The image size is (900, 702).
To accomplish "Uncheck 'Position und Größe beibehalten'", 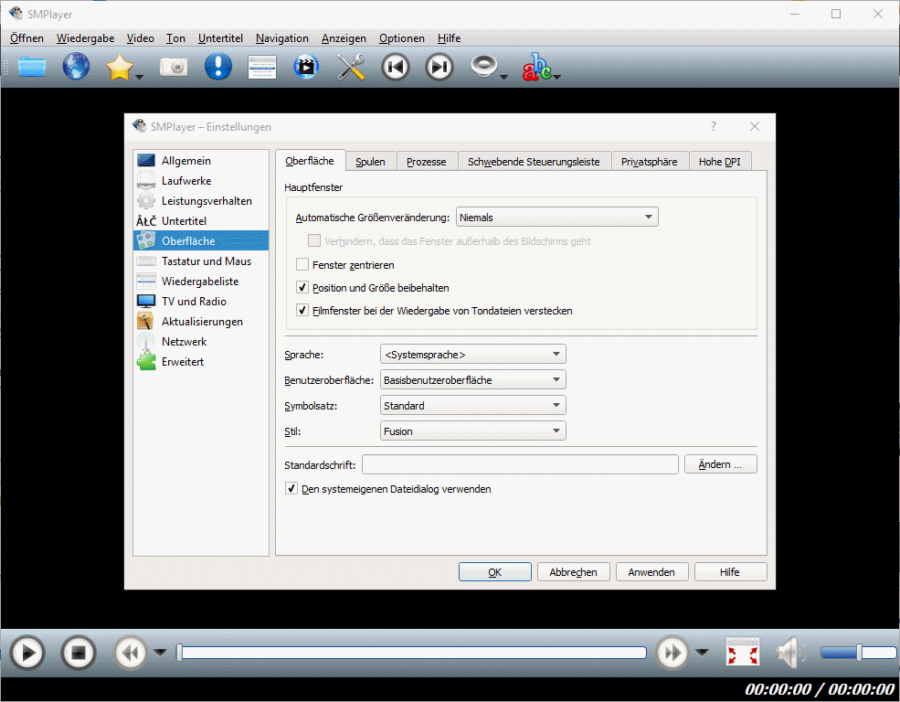I will click(x=303, y=288).
